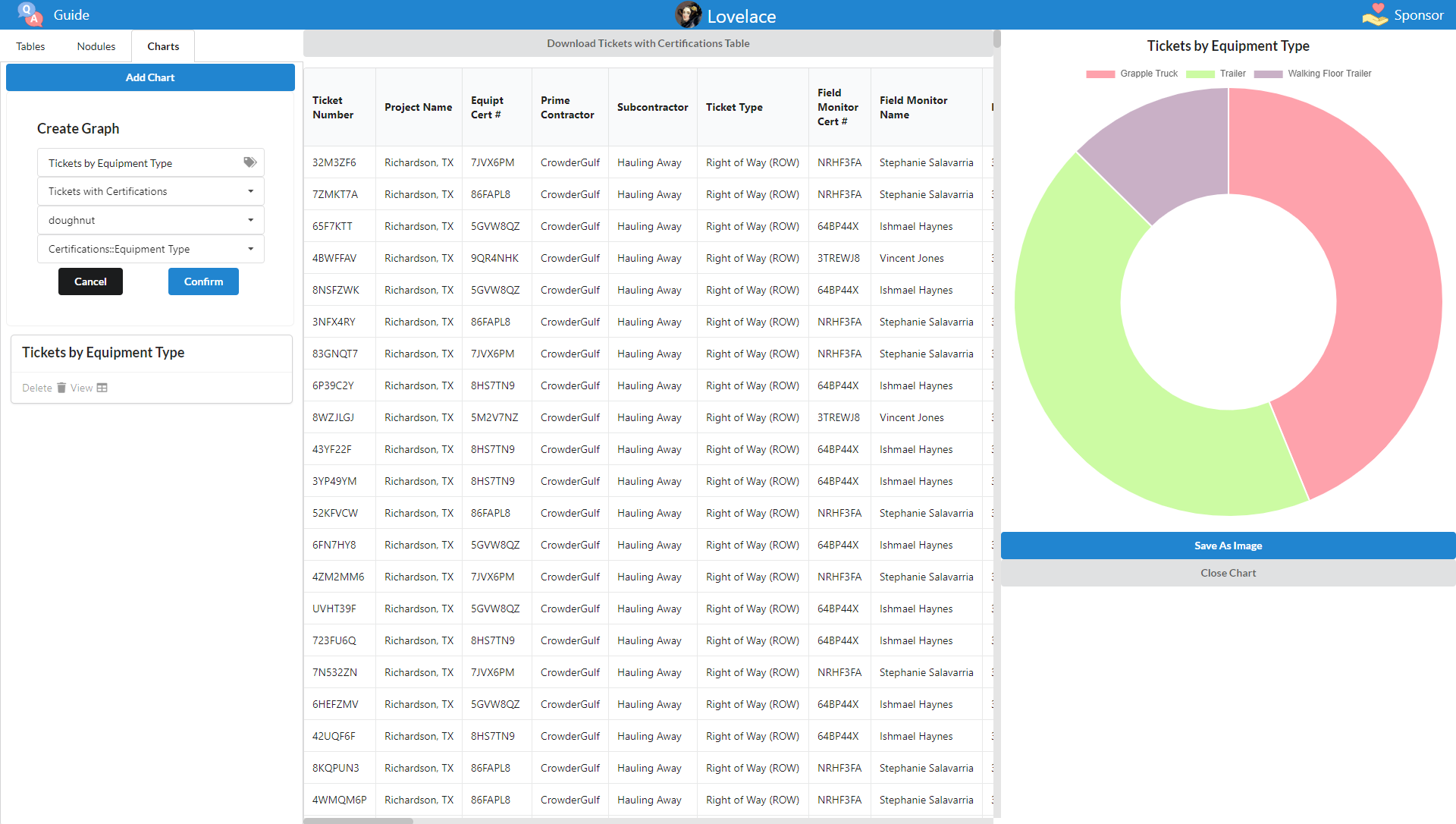The image size is (1456, 824).
Task: Switch to the Nodules tab
Action: click(96, 46)
